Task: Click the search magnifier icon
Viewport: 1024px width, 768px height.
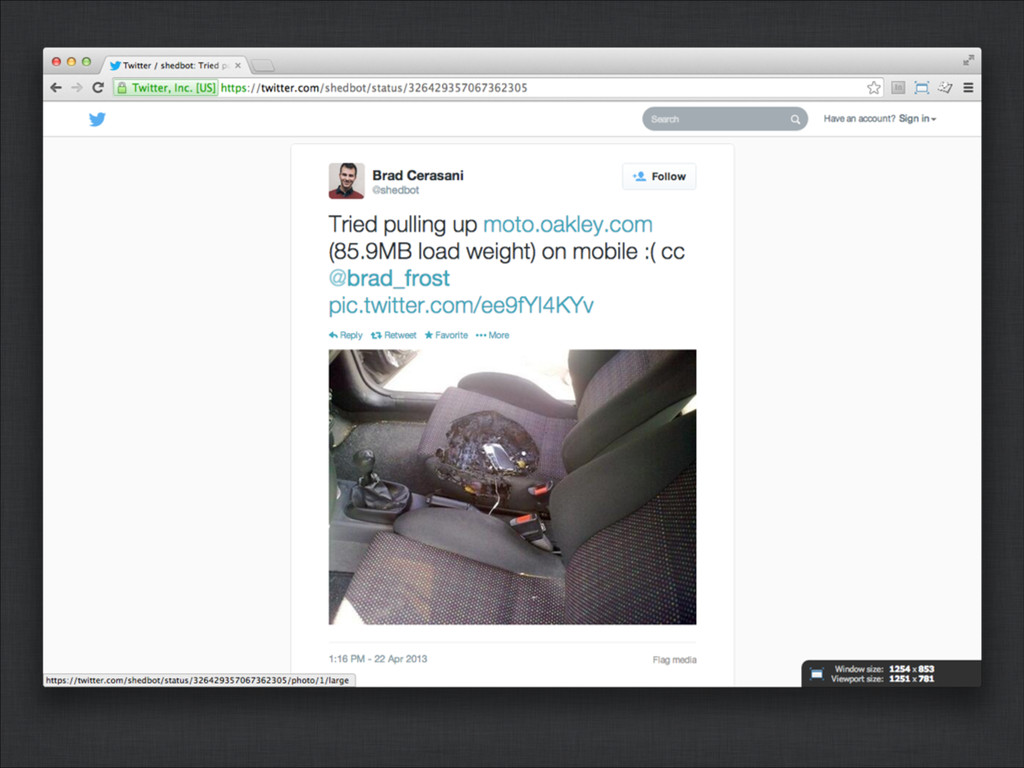Action: tap(795, 120)
